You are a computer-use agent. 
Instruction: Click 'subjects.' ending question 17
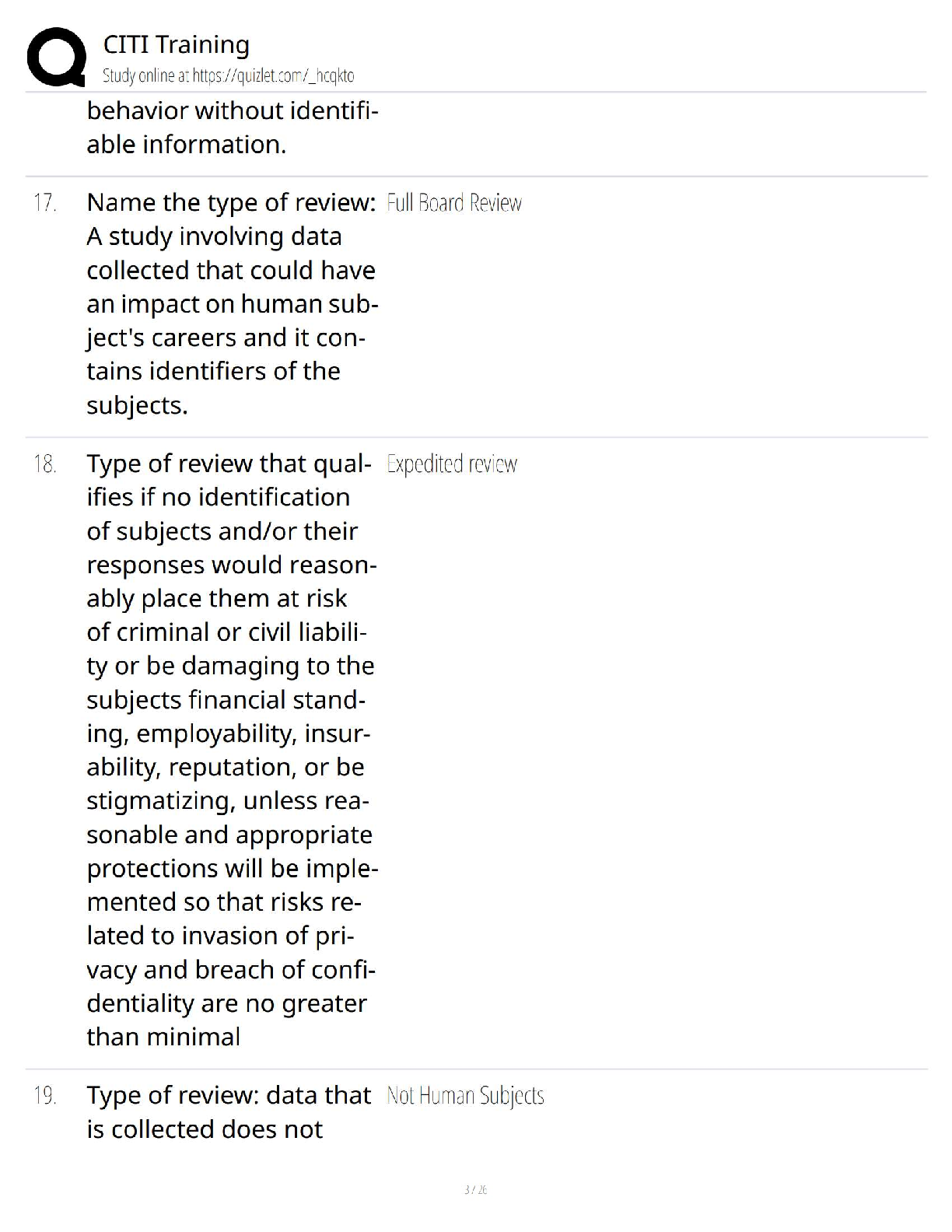[137, 405]
